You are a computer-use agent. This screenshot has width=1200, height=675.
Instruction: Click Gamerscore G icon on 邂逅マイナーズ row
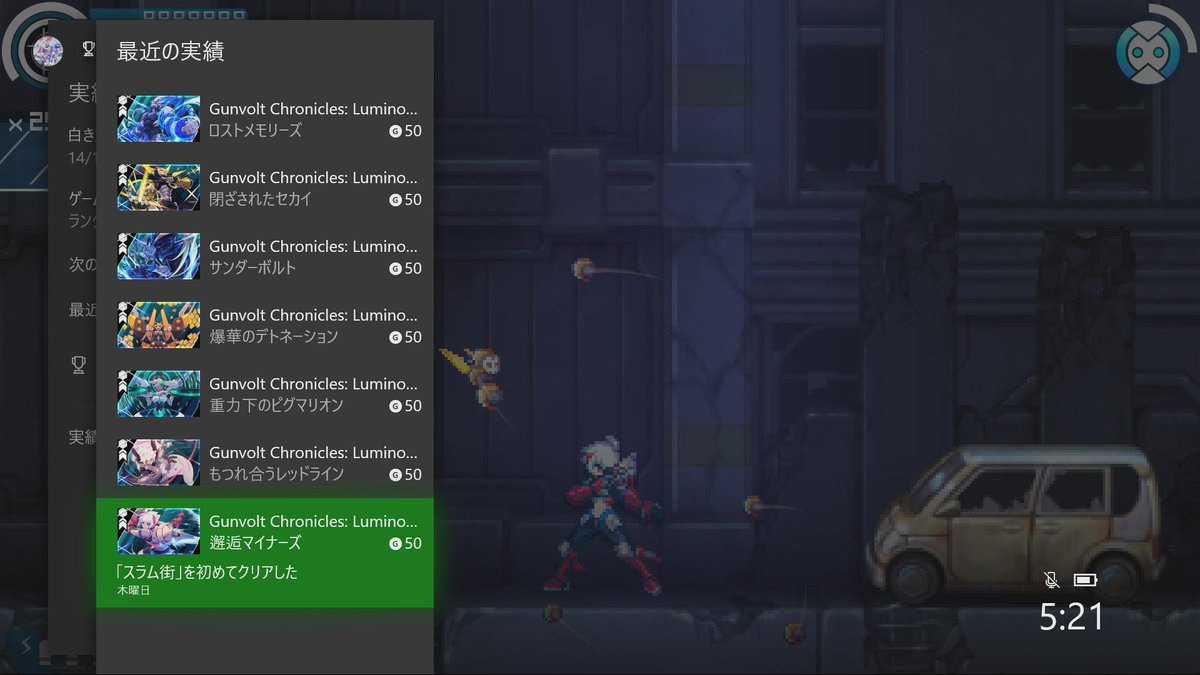[x=395, y=544]
